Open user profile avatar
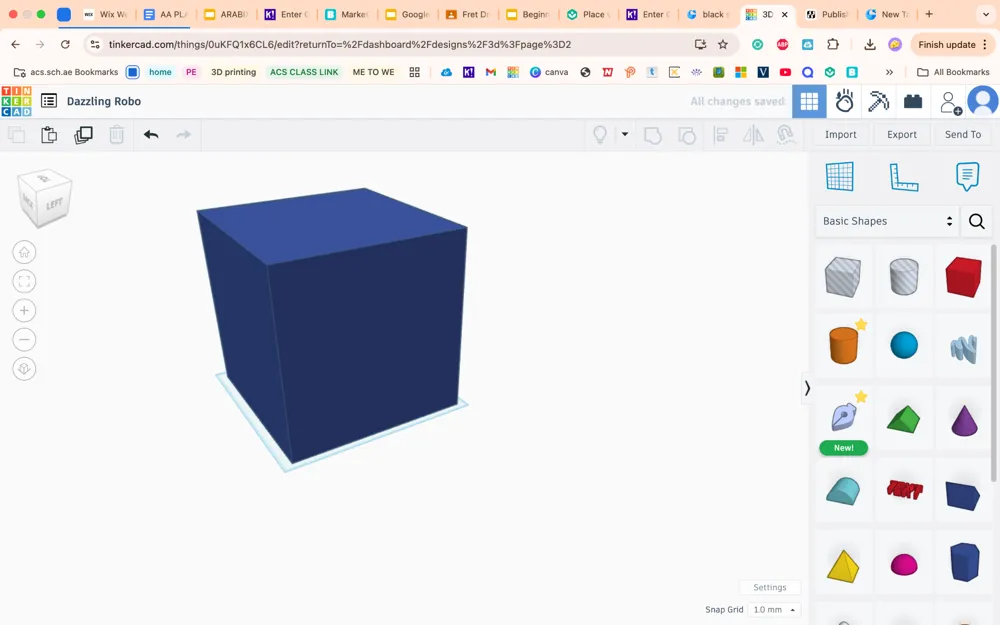Screen dimensions: 1000x625 pos(983,101)
